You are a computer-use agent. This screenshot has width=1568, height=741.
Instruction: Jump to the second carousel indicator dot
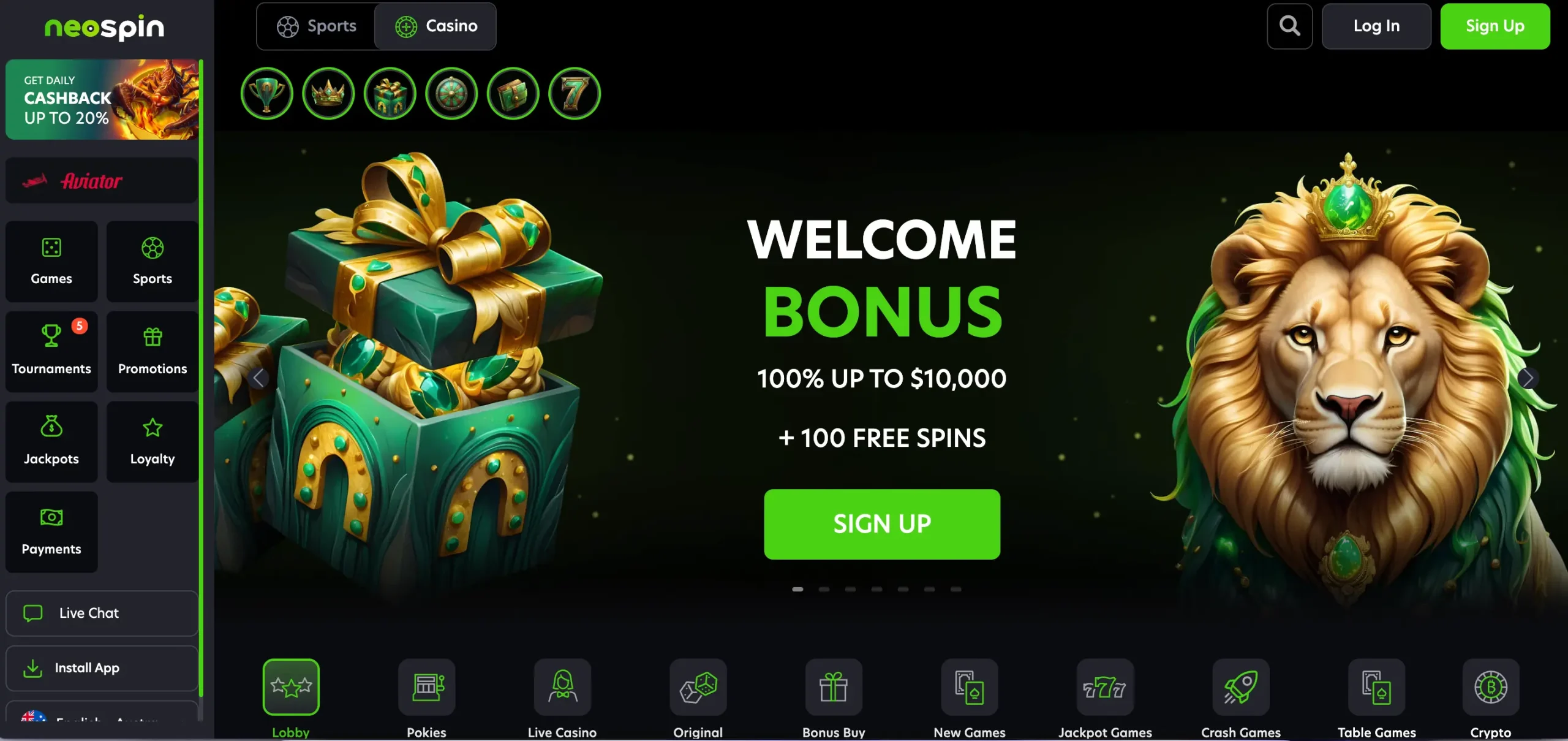(824, 589)
